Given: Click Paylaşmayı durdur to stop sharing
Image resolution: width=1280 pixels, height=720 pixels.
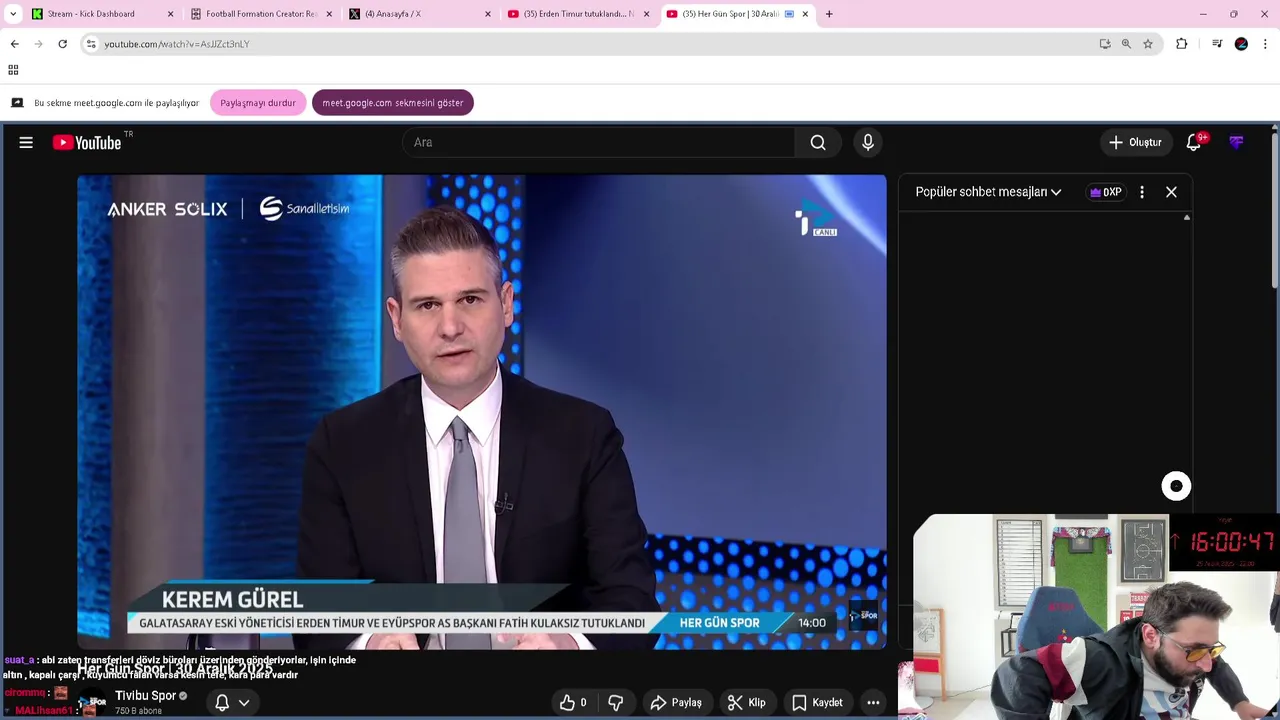Looking at the screenshot, I should pyautogui.click(x=258, y=103).
